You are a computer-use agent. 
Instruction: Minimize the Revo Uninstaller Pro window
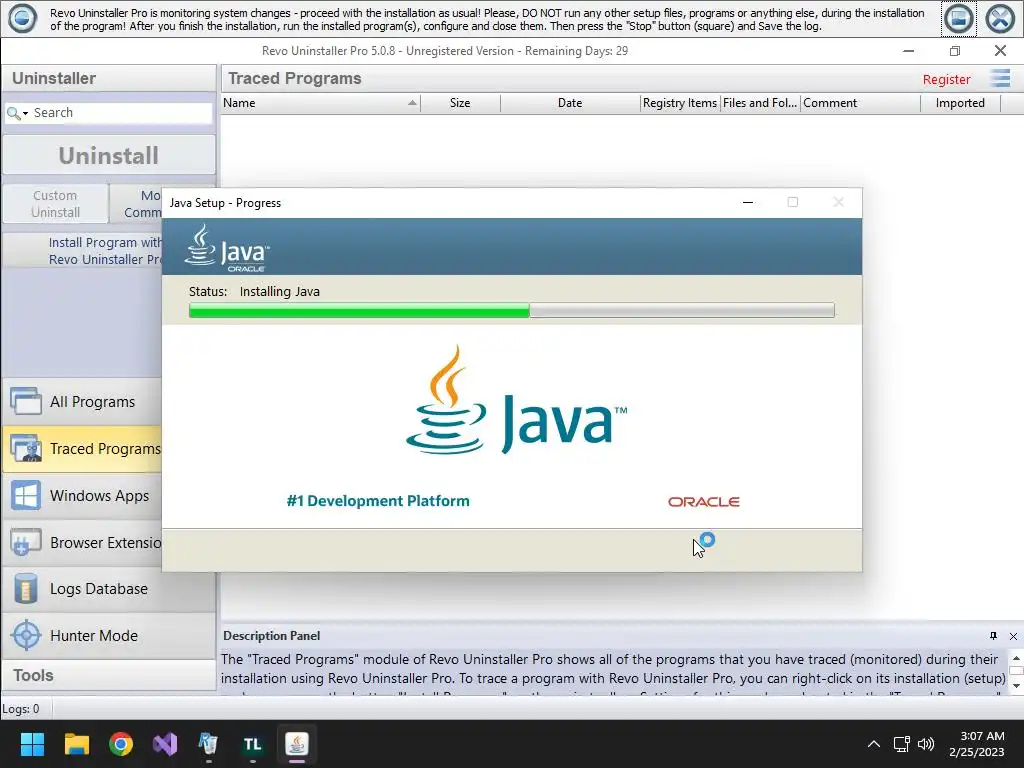point(908,51)
